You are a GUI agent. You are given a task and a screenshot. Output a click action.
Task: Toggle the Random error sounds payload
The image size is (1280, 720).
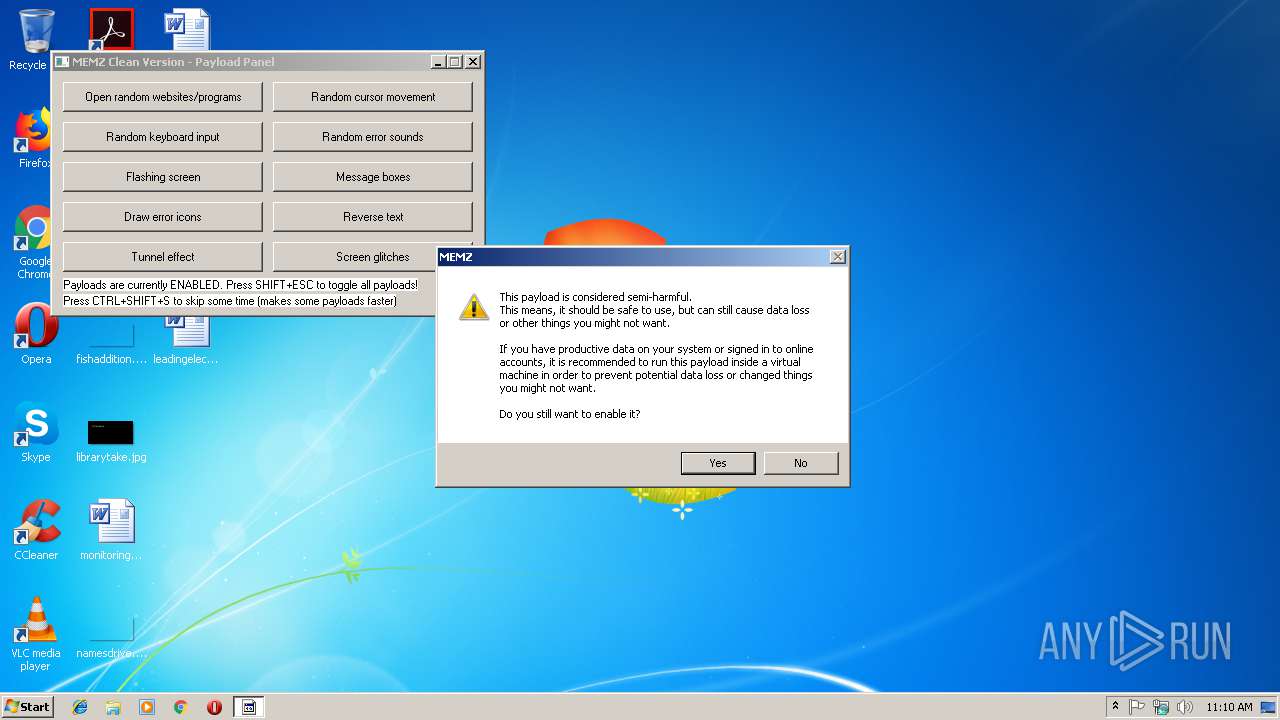(x=373, y=137)
